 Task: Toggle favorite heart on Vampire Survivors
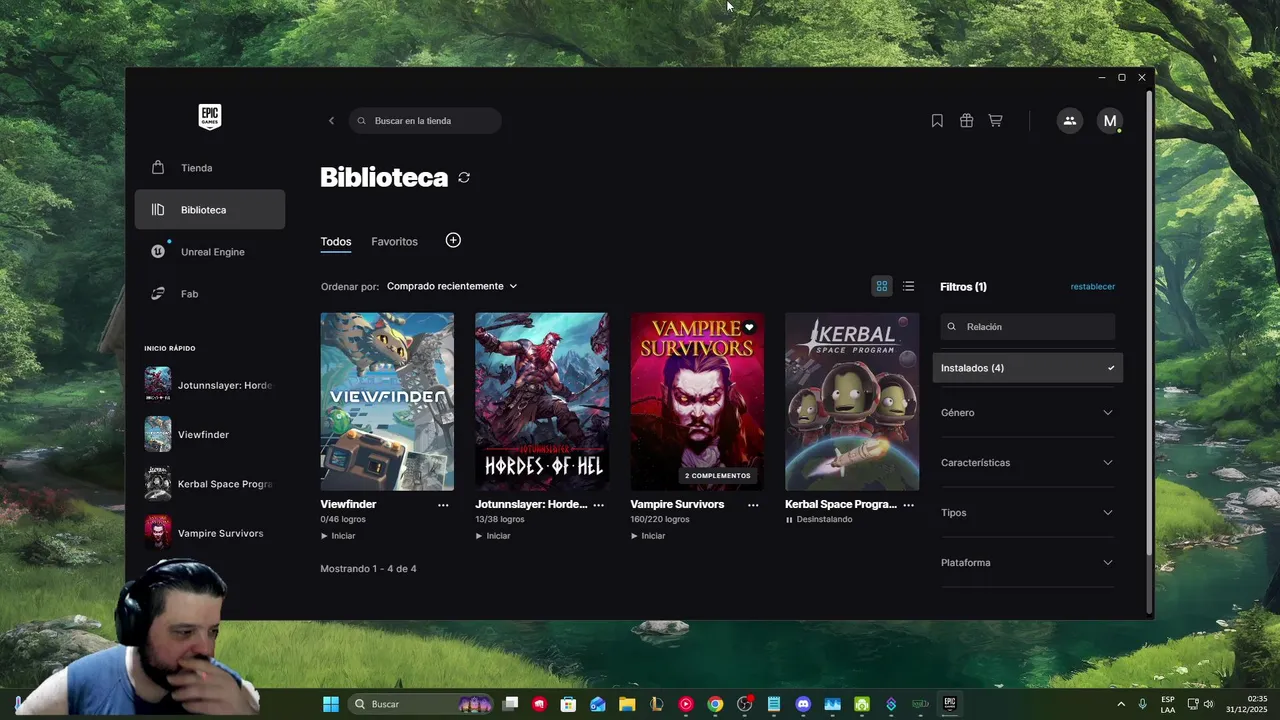pos(749,327)
